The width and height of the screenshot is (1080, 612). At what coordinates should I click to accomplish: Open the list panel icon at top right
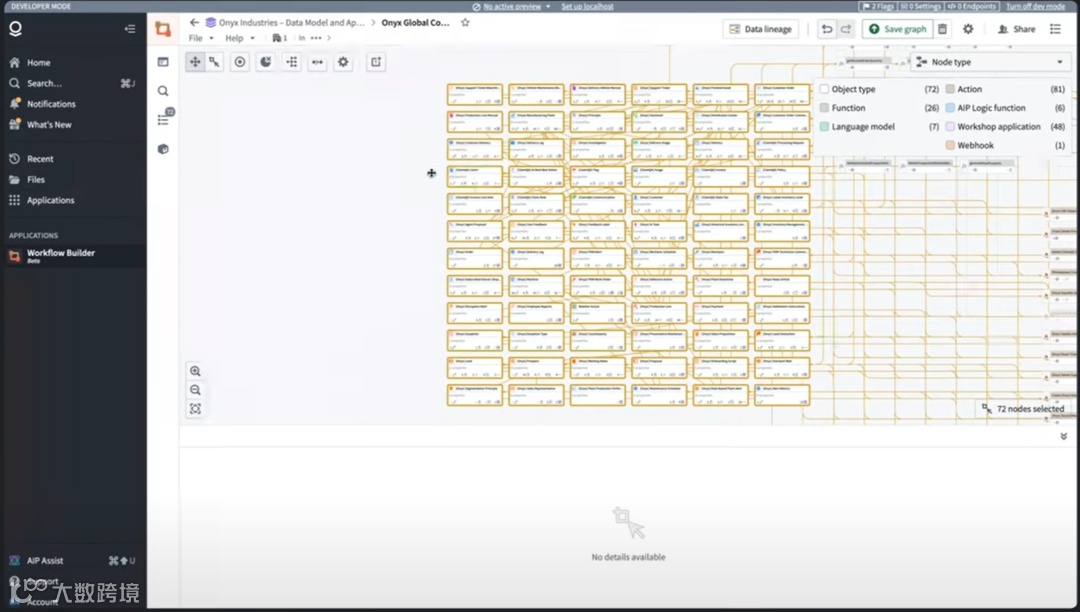pyautogui.click(x=1055, y=29)
